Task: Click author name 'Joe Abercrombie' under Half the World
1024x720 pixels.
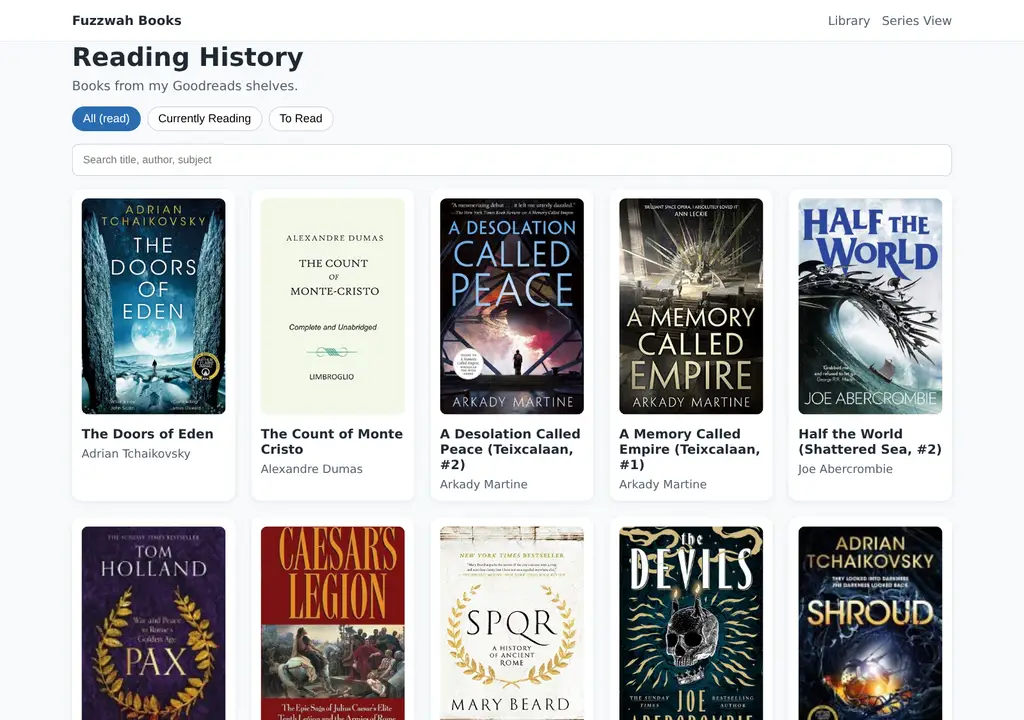Action: point(845,469)
